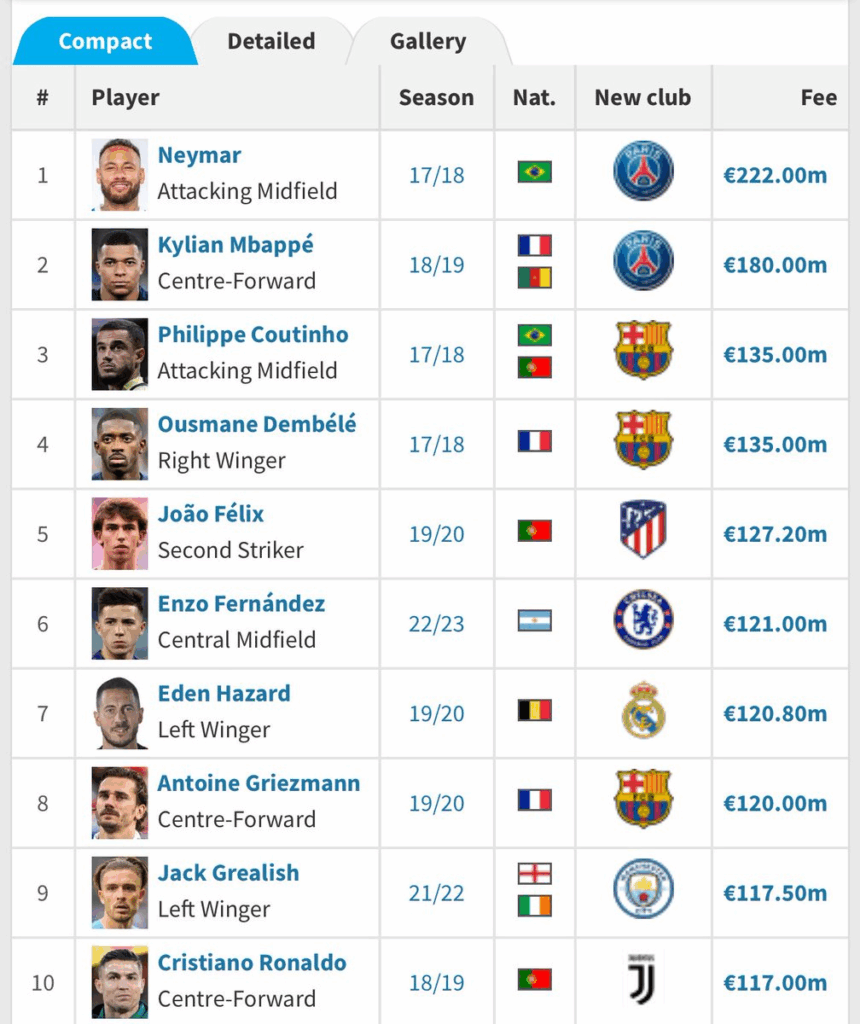Click the Argentina flag in Enzo Fernández's row
The height and width of the screenshot is (1024, 860).
click(535, 620)
